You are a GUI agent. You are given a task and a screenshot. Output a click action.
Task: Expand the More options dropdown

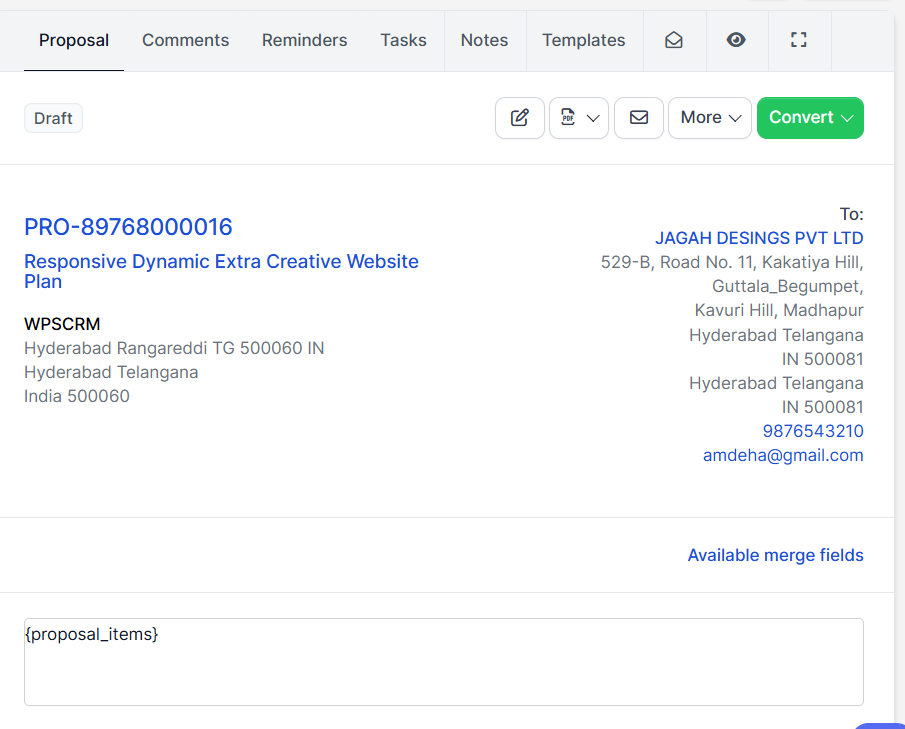click(x=710, y=118)
